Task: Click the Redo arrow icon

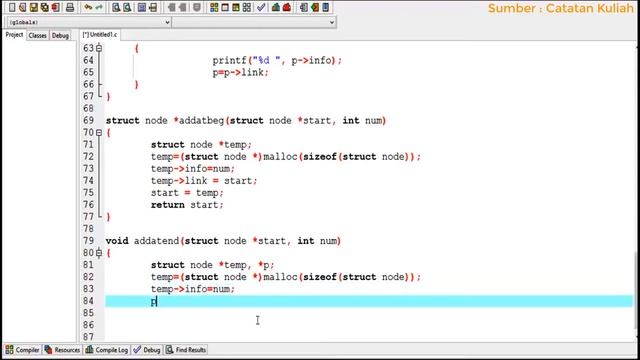Action: tap(99, 7)
